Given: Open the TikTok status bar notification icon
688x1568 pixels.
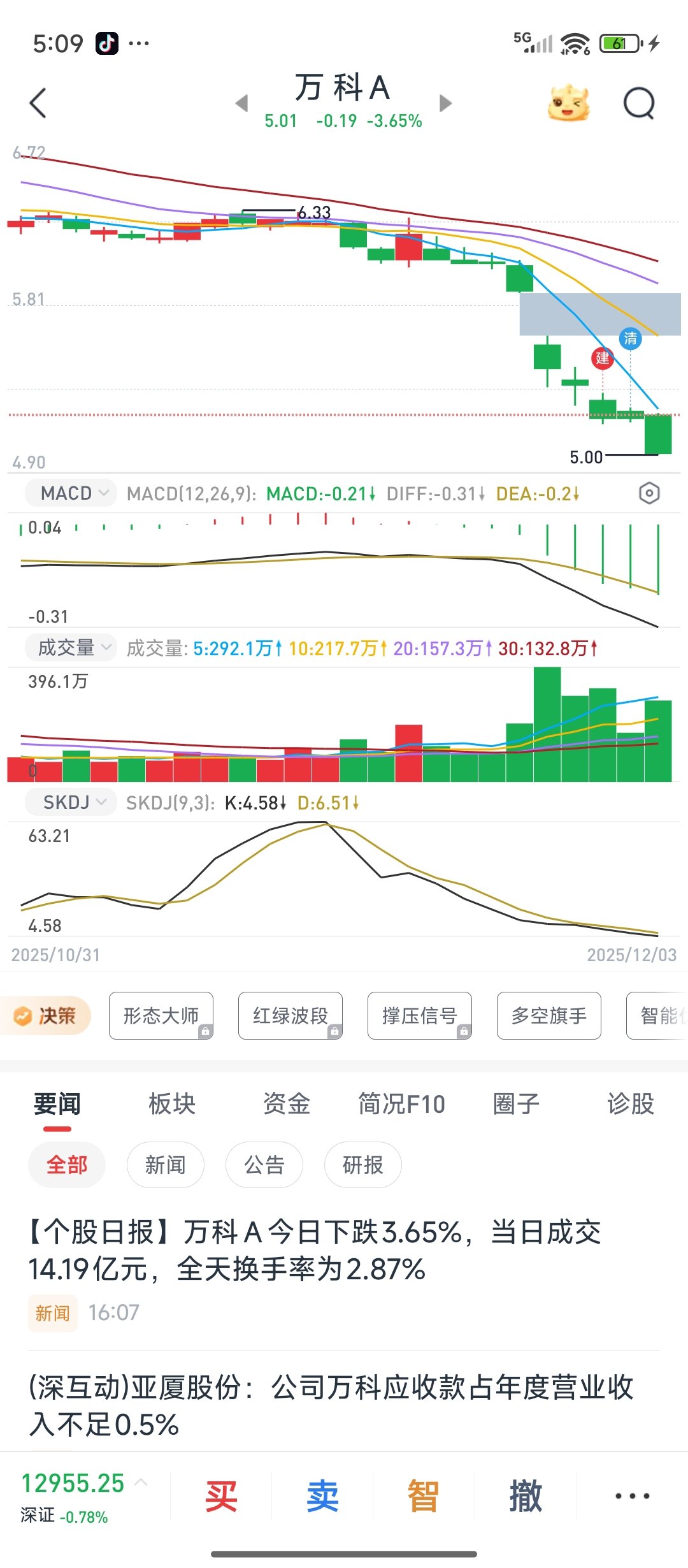Looking at the screenshot, I should point(107,43).
